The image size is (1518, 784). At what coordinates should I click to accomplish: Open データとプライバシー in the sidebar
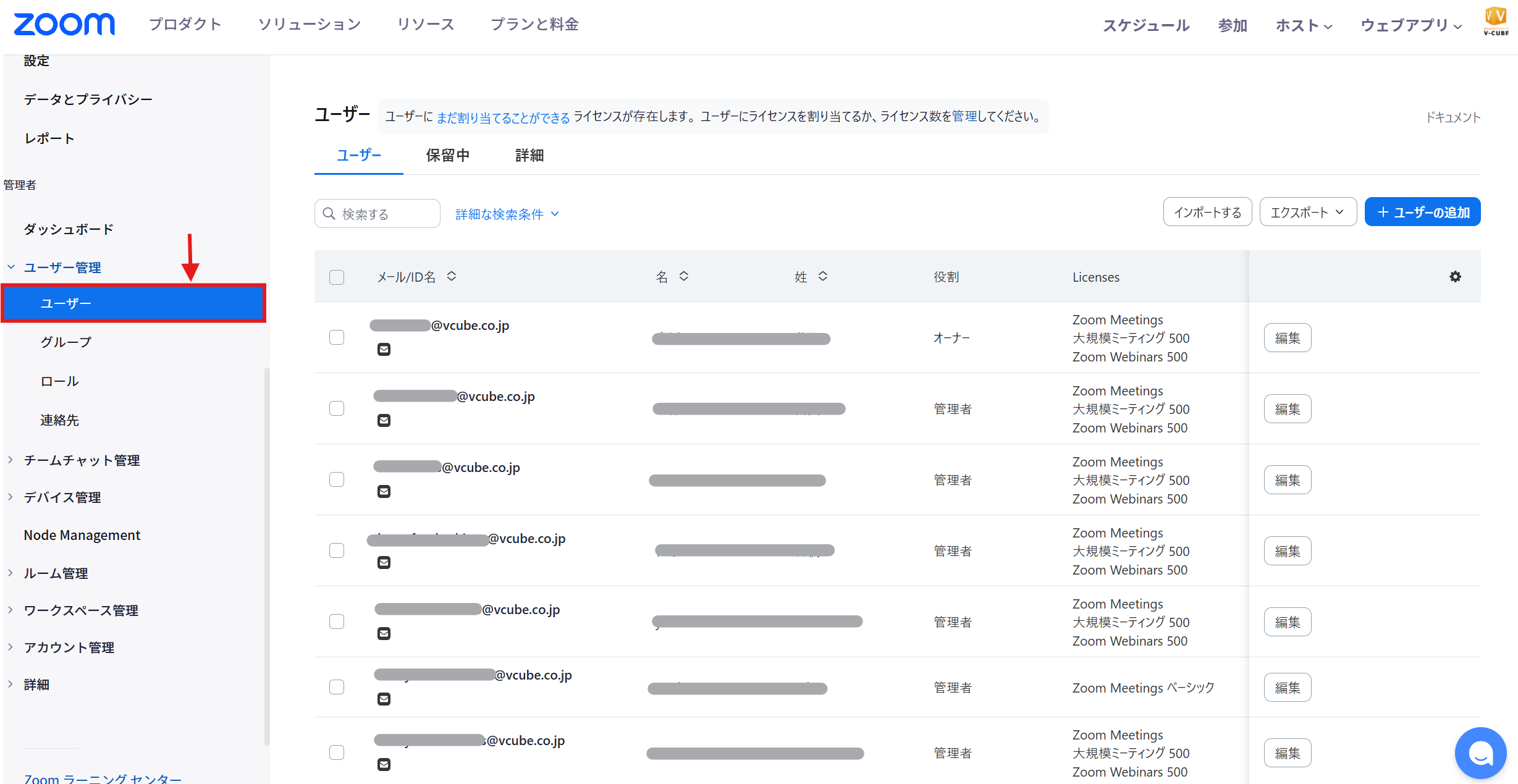(88, 99)
